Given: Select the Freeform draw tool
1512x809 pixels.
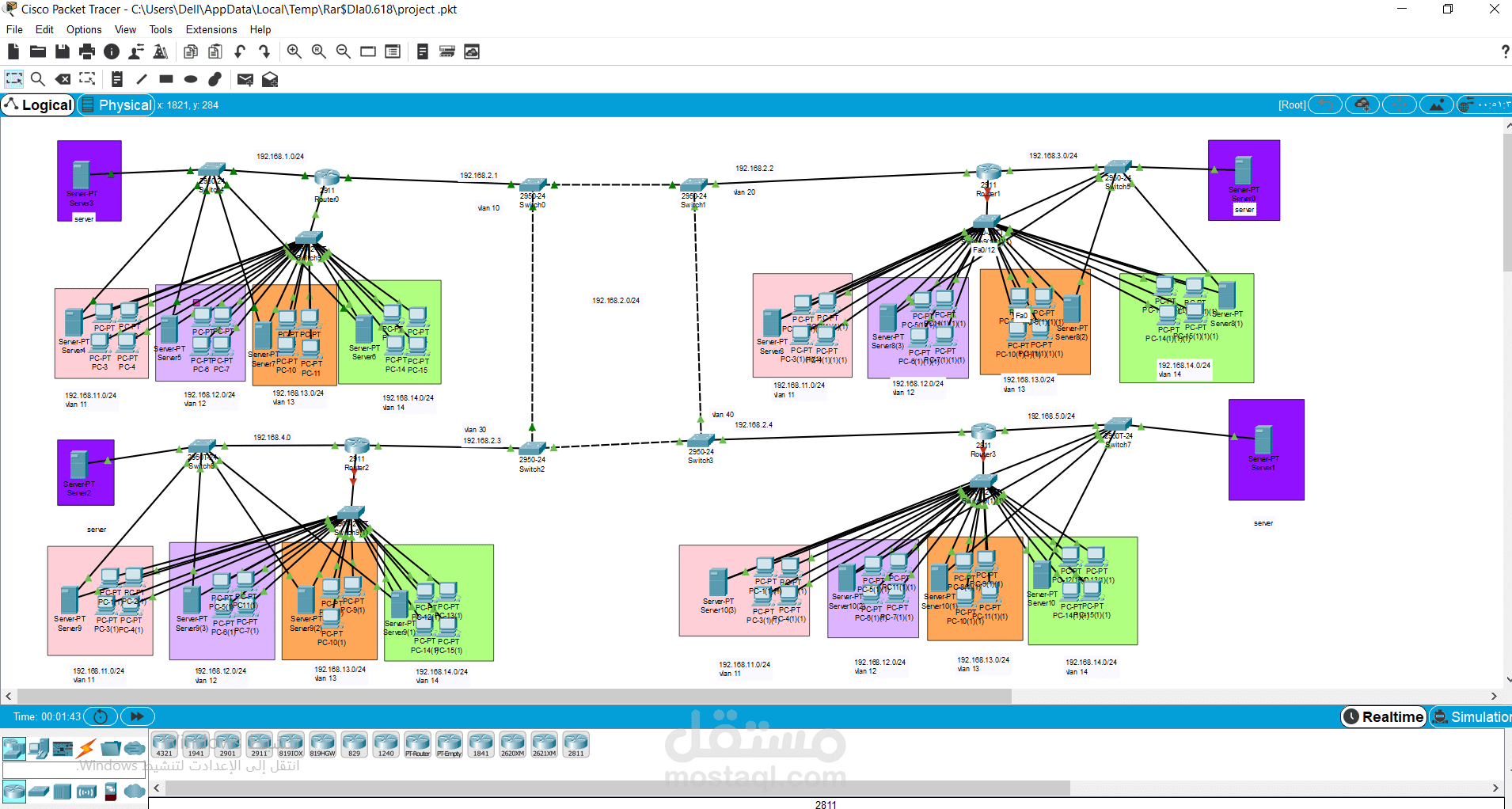Looking at the screenshot, I should tap(215, 79).
